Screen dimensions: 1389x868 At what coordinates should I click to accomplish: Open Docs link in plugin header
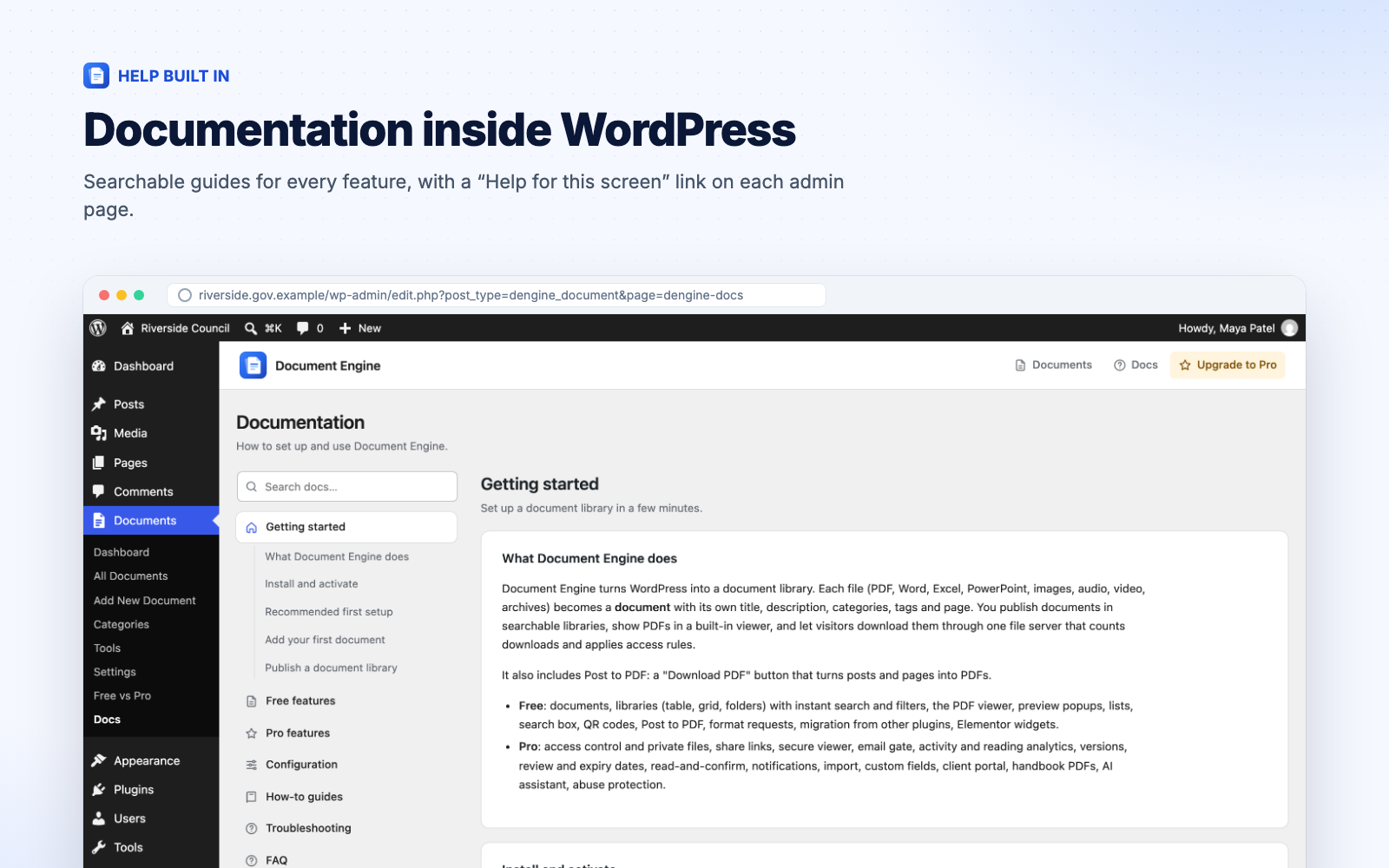click(x=1136, y=365)
